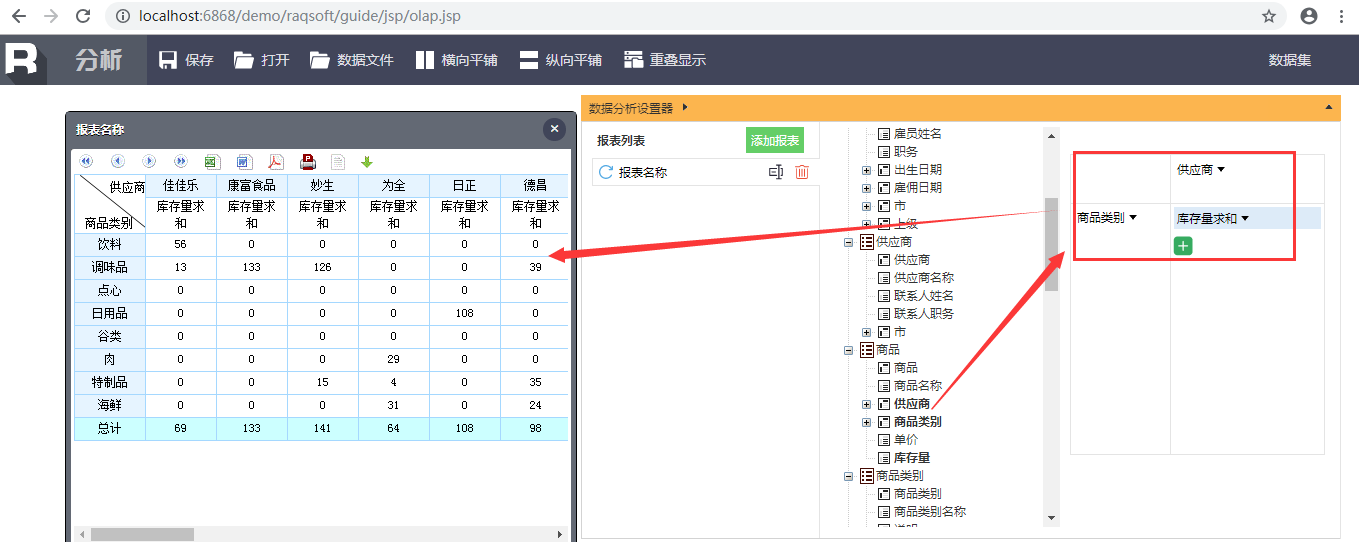Viewport: 1359px width, 542px height.
Task: Close the 报表名称 report window
Action: (554, 129)
